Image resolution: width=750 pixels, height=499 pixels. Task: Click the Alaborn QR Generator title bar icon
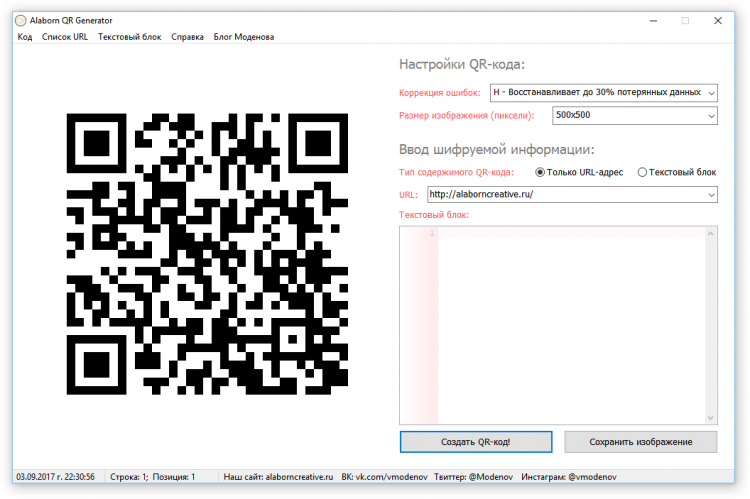pyautogui.click(x=21, y=21)
